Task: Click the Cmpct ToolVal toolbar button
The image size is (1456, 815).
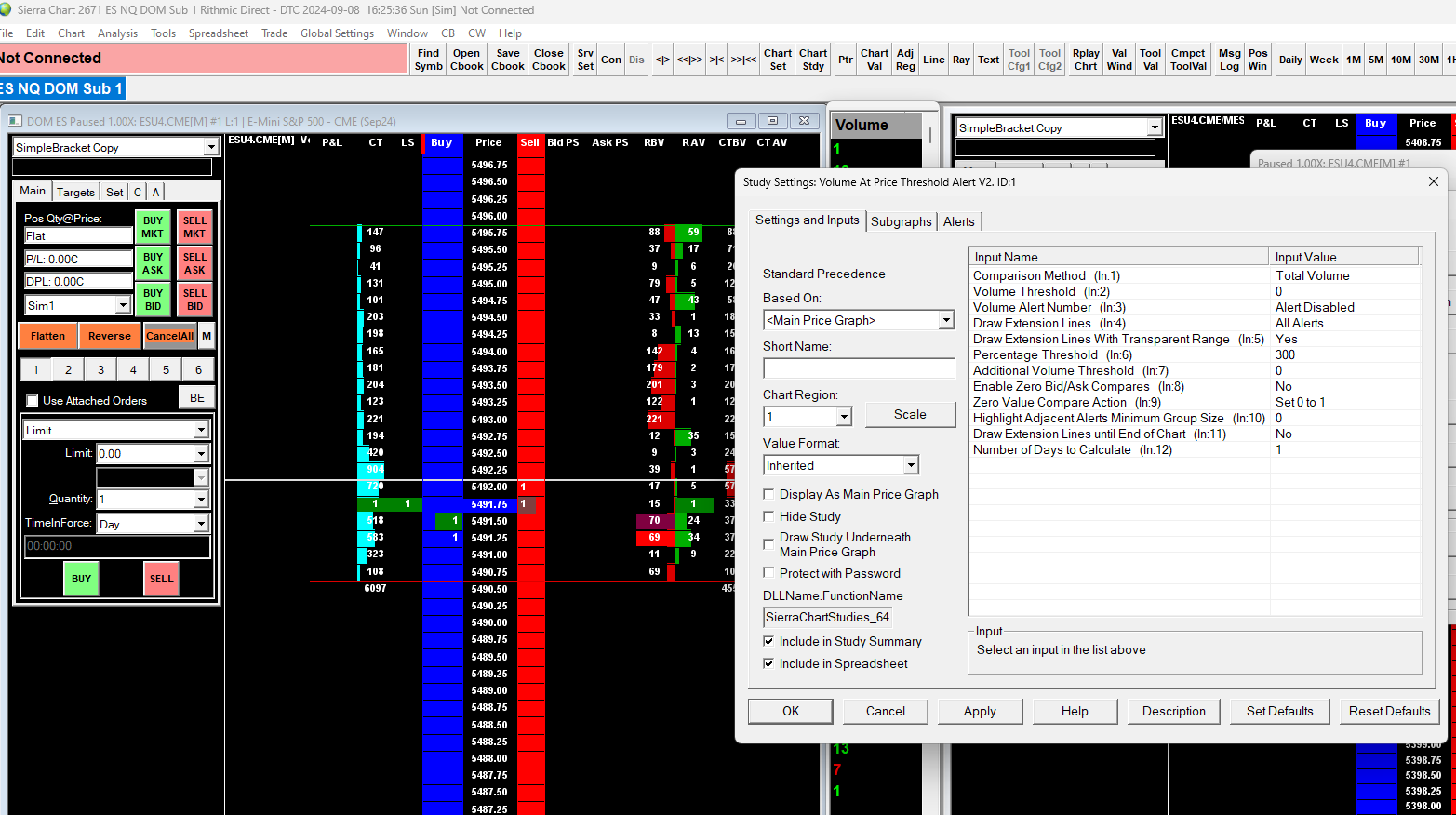Action: tap(1188, 60)
